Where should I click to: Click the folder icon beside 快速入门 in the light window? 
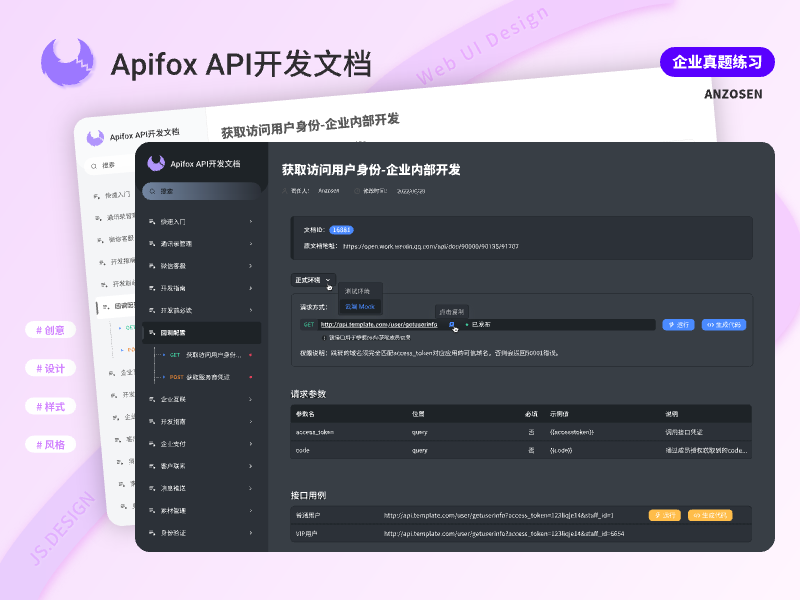96,196
